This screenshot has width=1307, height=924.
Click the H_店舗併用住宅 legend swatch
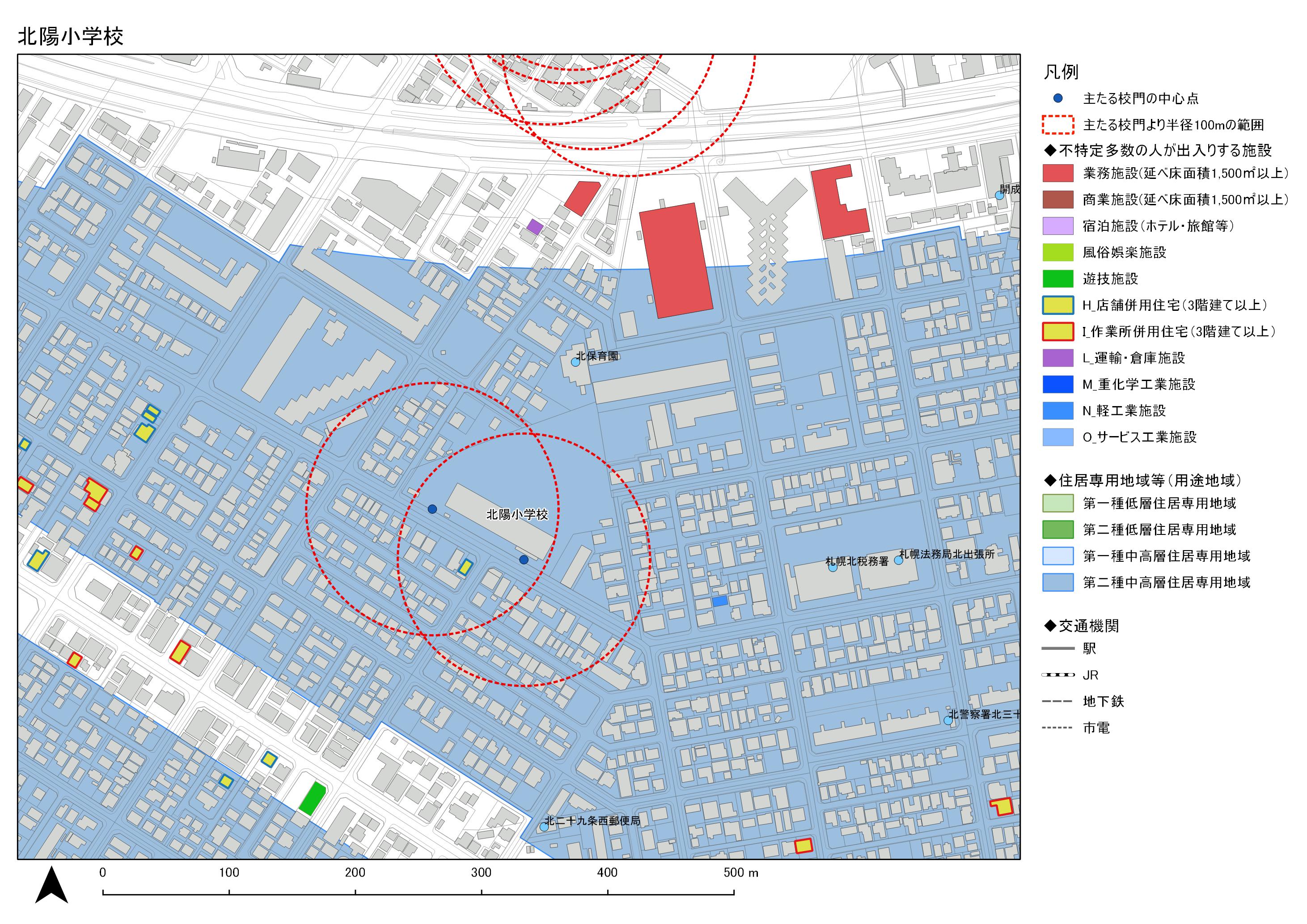tap(1057, 305)
